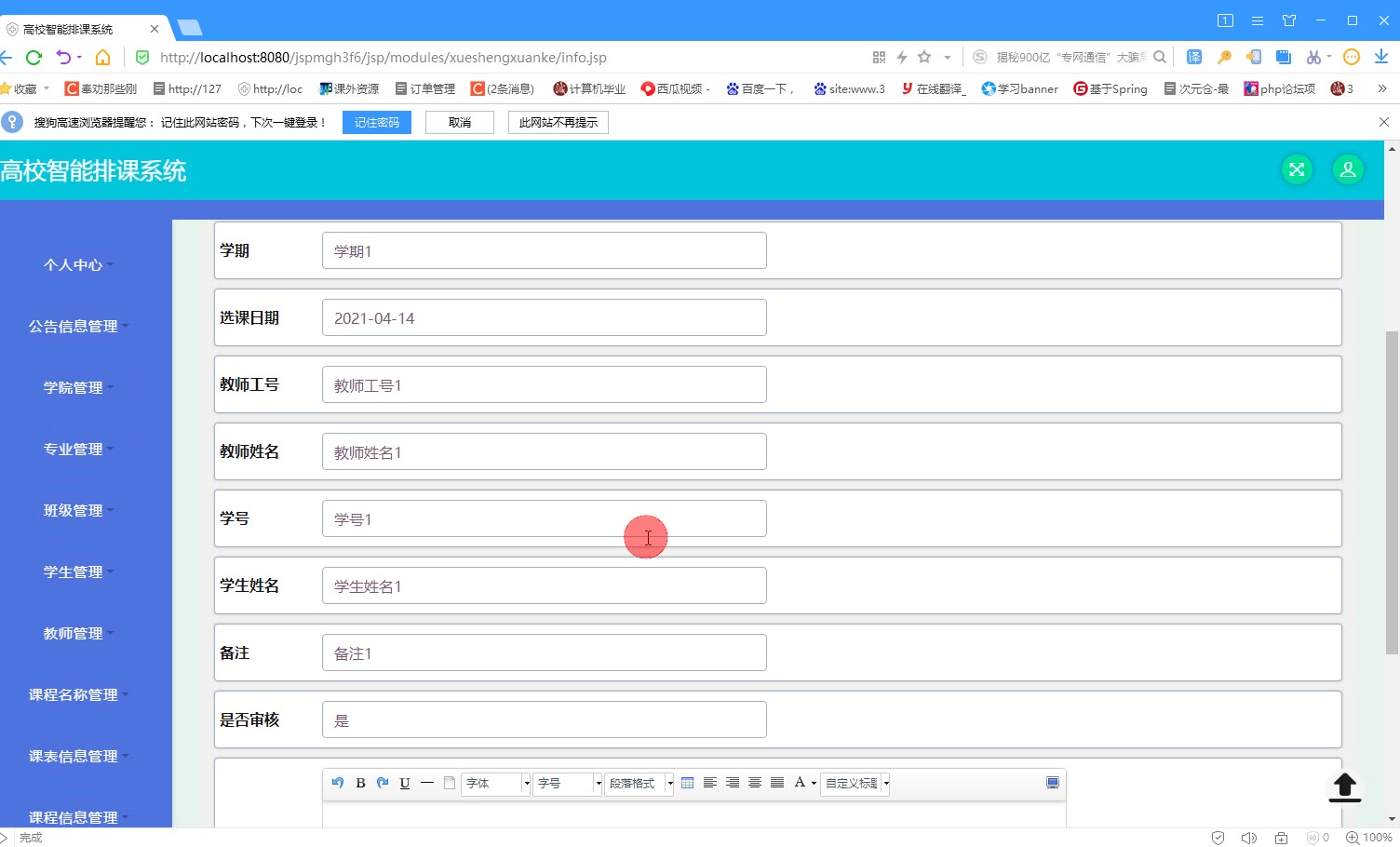
Task: Click the undo icon in editor toolbar
Action: tap(338, 783)
